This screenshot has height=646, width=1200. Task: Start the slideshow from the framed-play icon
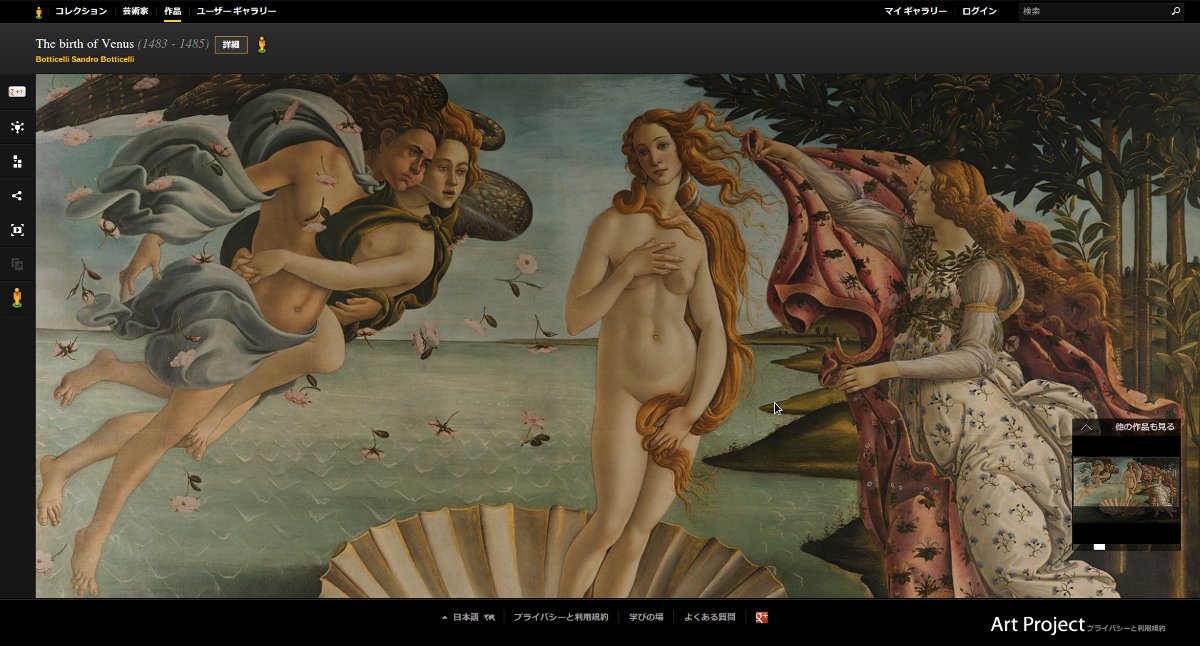pyautogui.click(x=17, y=230)
